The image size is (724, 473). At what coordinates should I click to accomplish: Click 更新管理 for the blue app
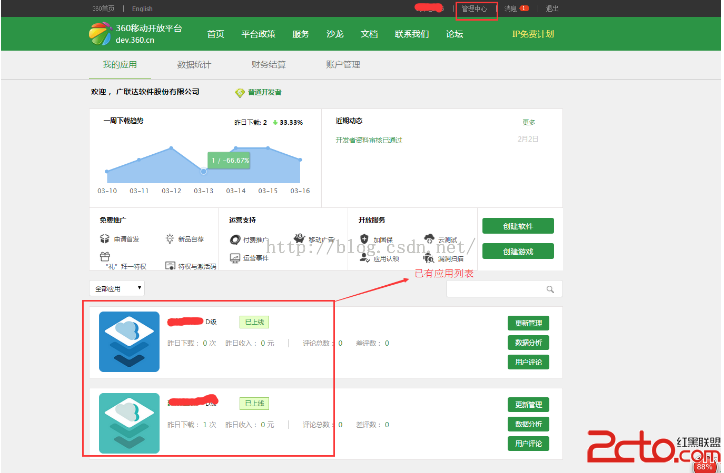coord(529,323)
